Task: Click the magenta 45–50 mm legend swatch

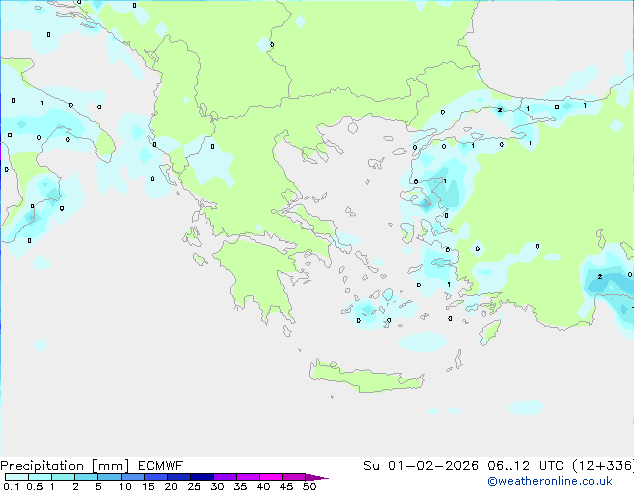Action: (x=294, y=478)
